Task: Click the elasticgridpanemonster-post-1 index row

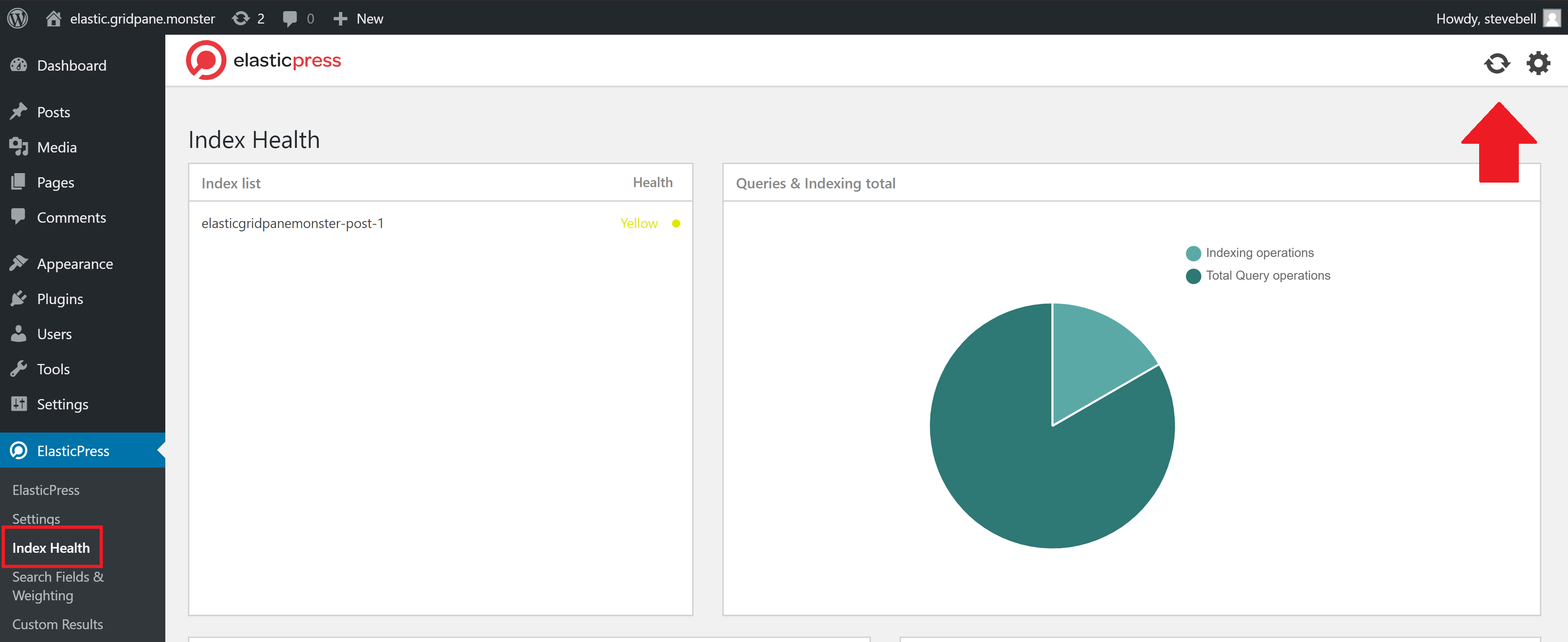Action: pyautogui.click(x=440, y=224)
